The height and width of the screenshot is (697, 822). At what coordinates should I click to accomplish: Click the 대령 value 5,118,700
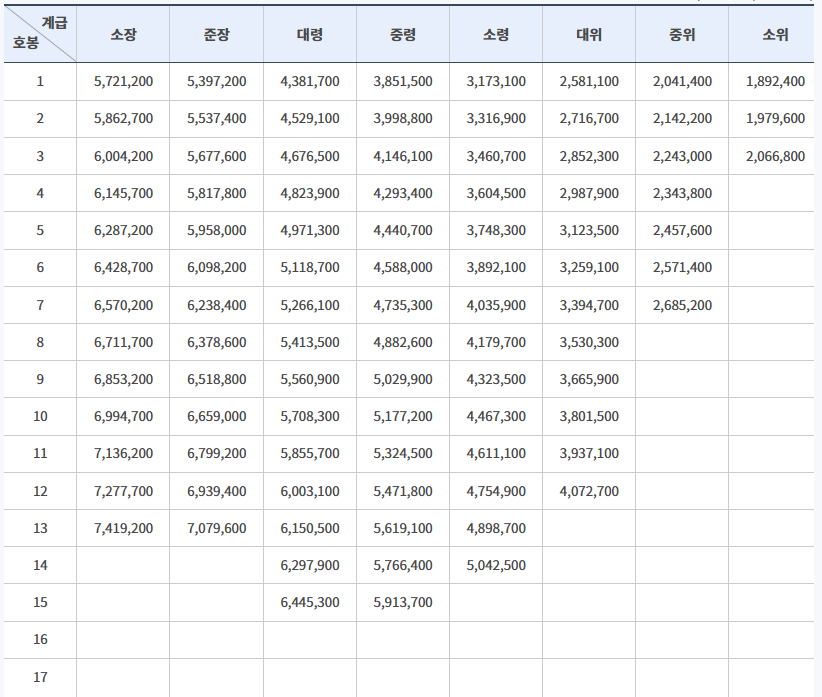(310, 268)
